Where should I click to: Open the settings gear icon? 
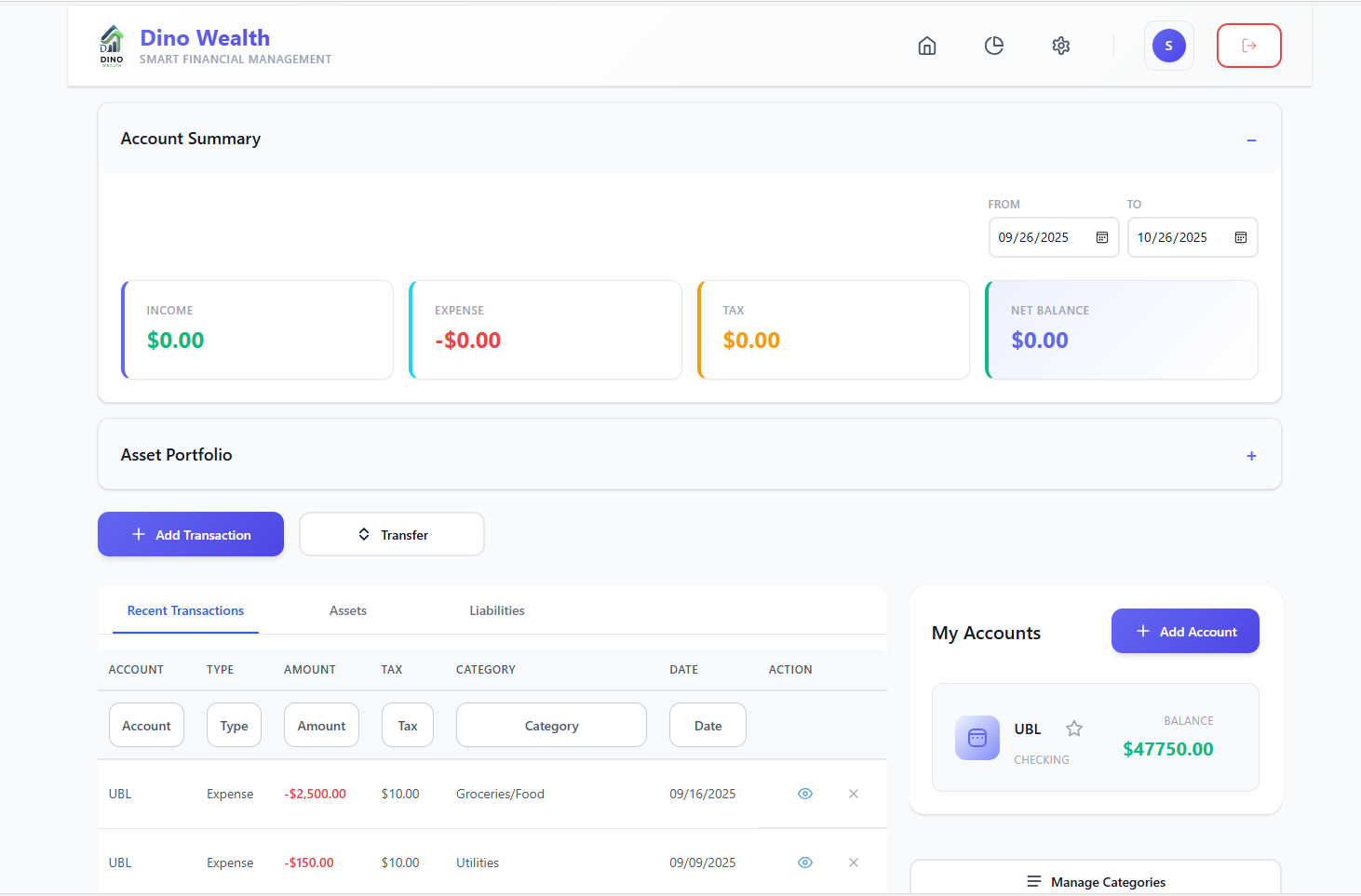(1060, 45)
